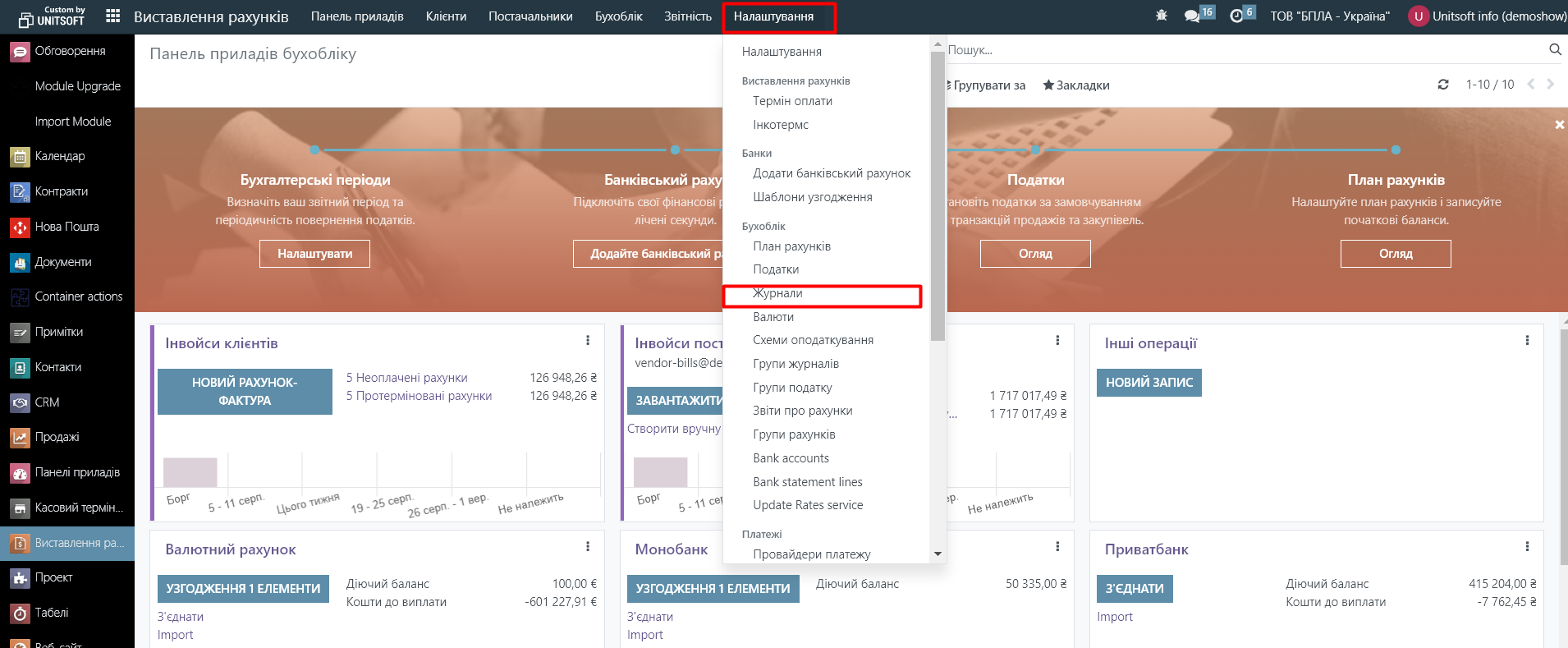Screen dimensions: 1568x648
Task: Open Приватбанк card three-dot menu
Action: pos(1527,547)
